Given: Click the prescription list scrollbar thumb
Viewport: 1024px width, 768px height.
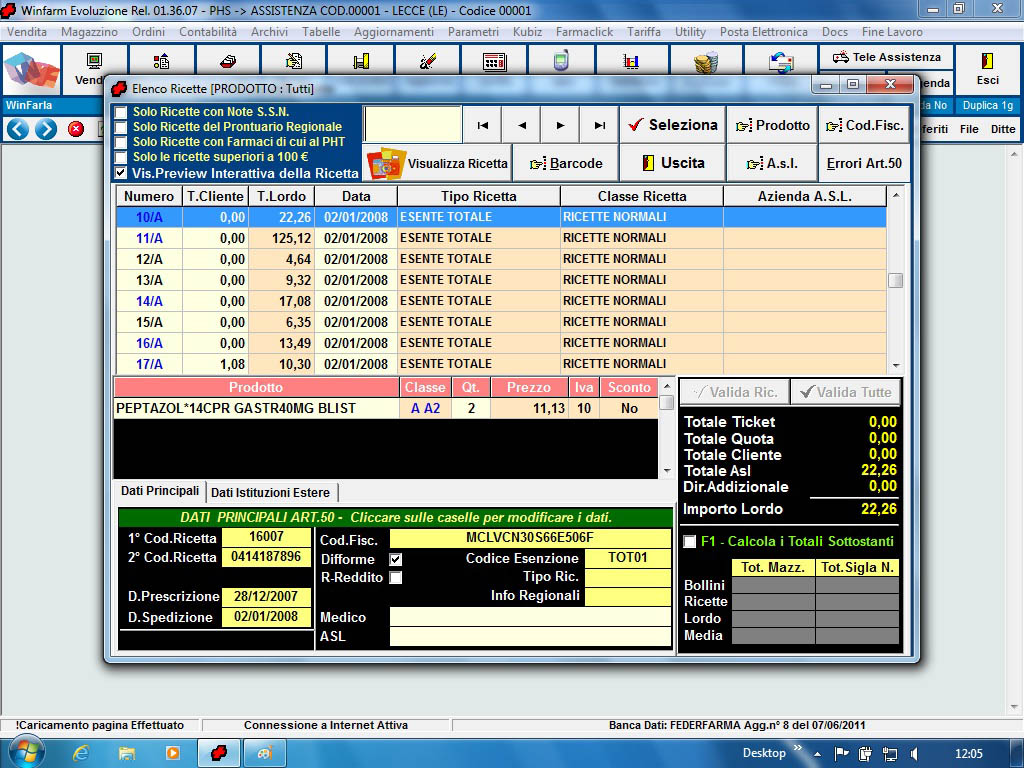Looking at the screenshot, I should [x=895, y=281].
